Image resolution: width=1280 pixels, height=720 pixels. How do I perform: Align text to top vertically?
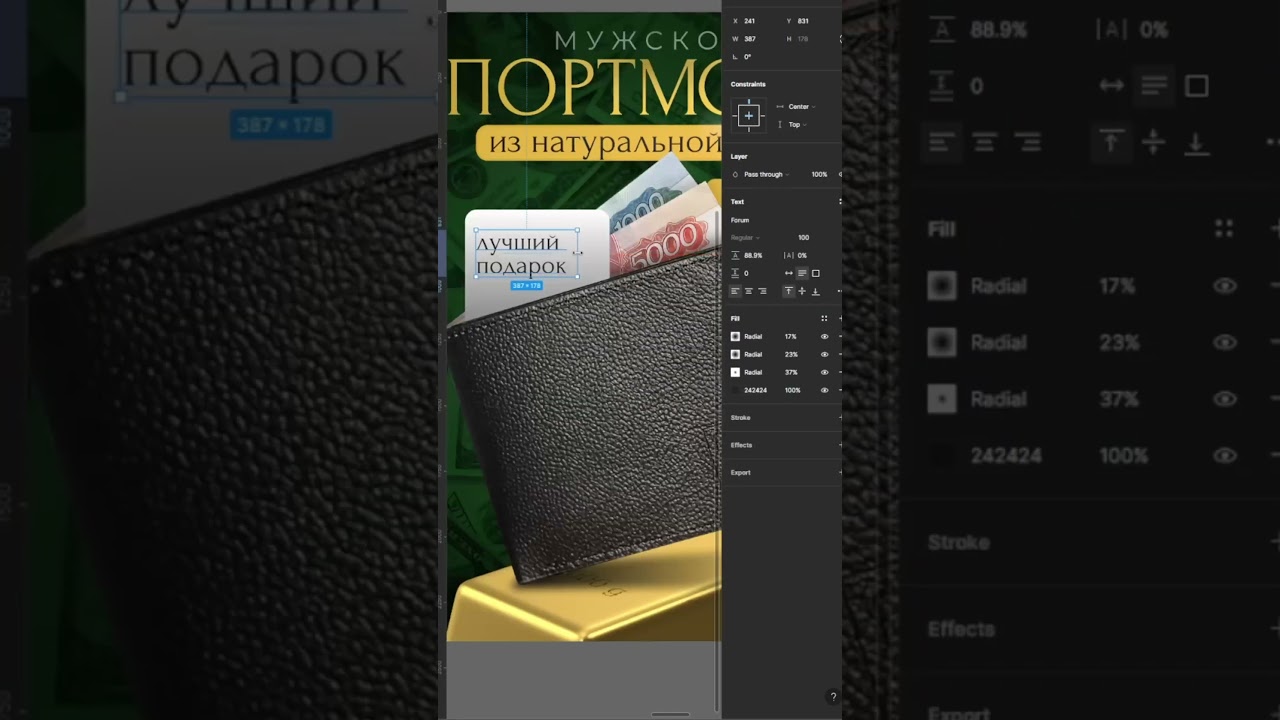(788, 291)
